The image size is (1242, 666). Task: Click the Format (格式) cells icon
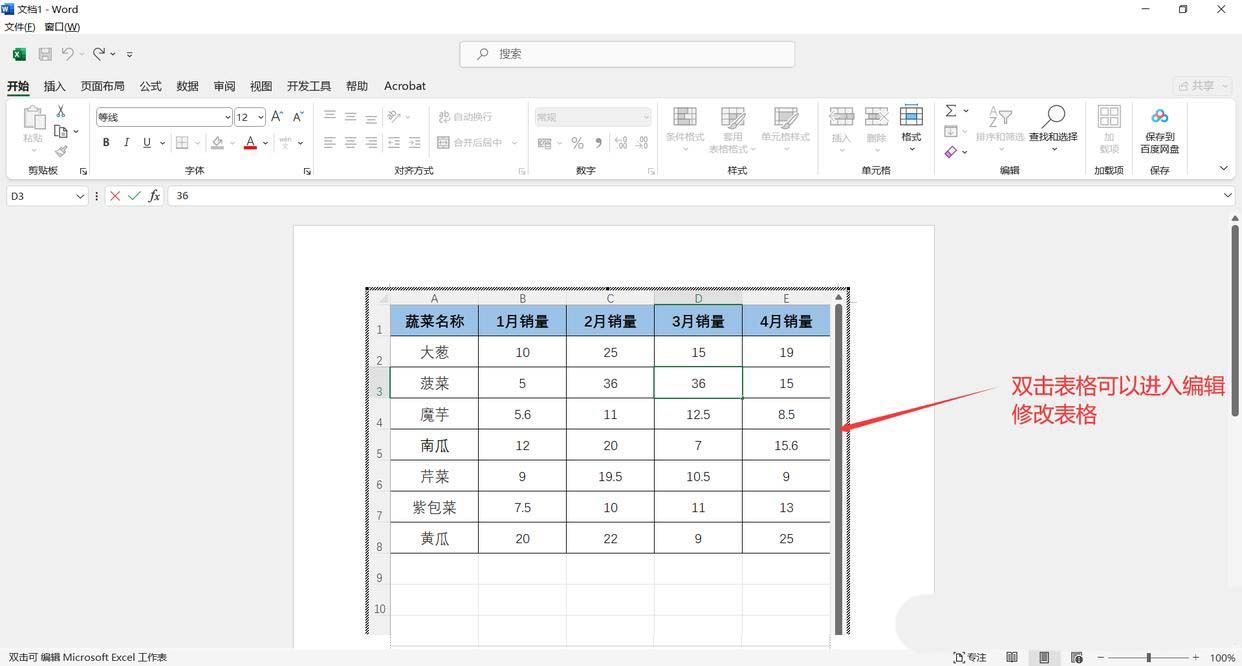(911, 117)
